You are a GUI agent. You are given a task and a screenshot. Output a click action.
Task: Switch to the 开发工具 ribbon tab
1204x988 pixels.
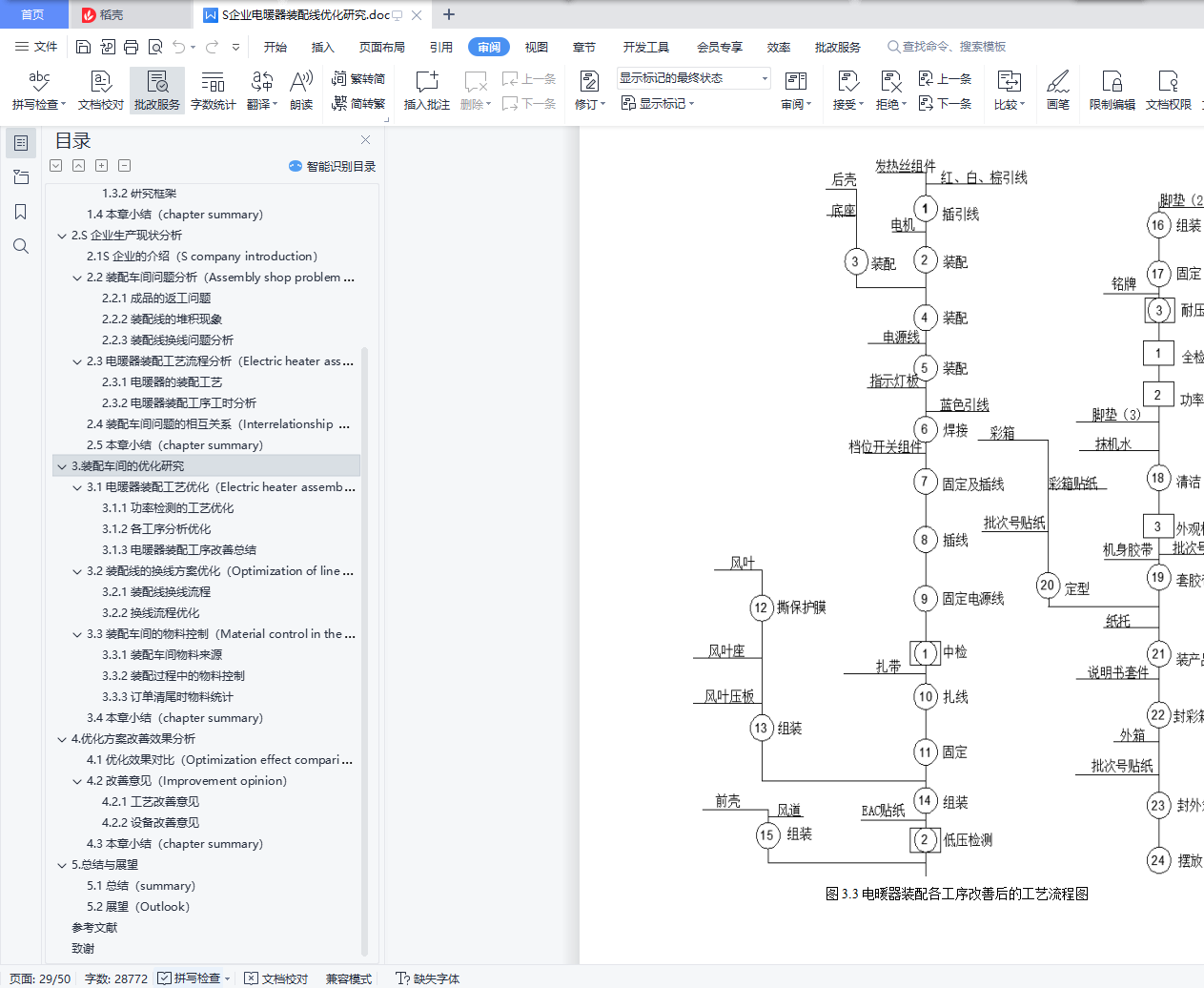[x=646, y=47]
